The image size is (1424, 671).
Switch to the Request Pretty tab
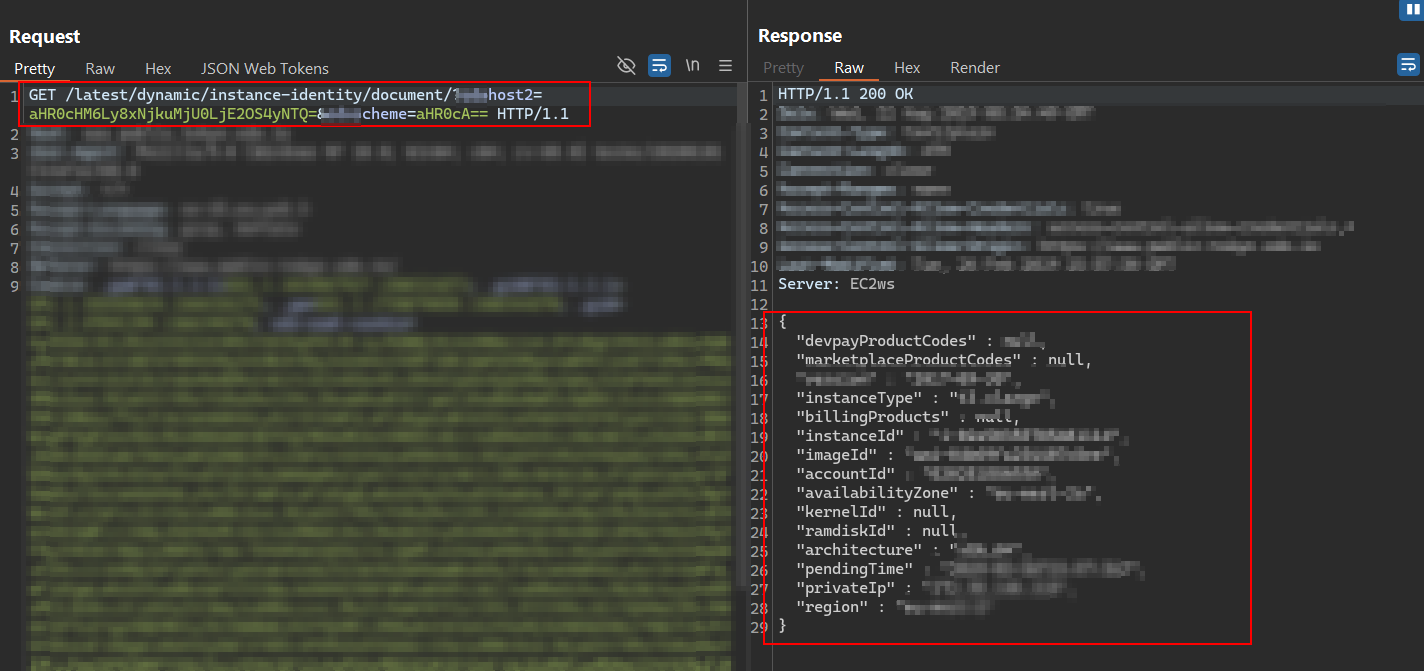click(x=35, y=69)
